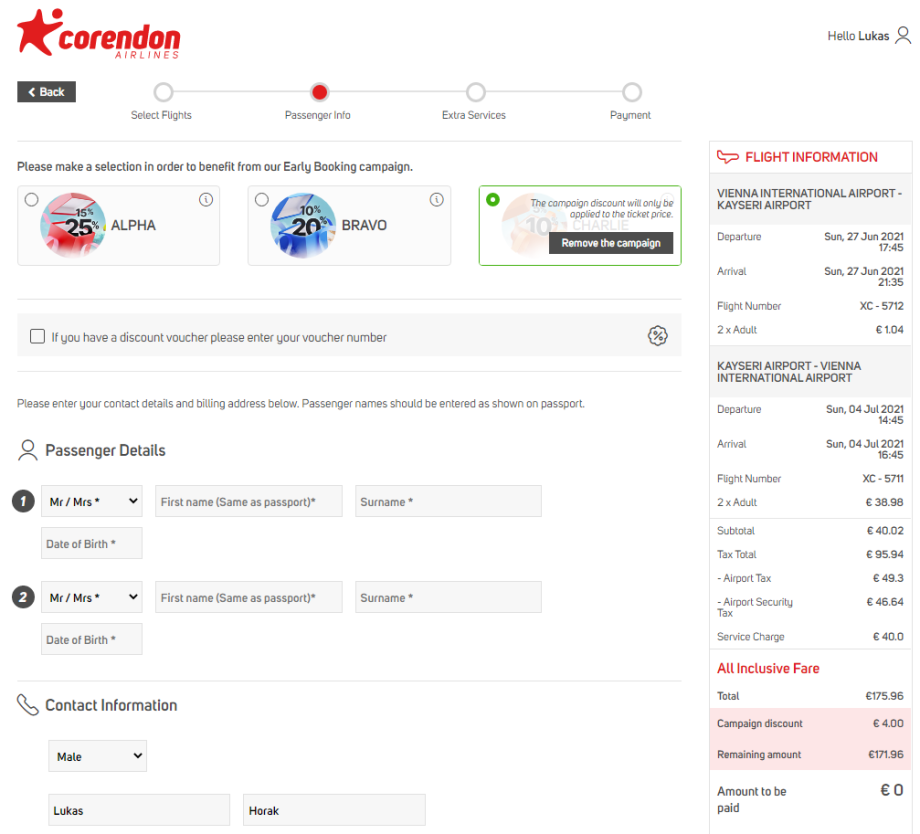
Task: Click the user profile icon beside Hello Lukas
Action: (x=903, y=36)
